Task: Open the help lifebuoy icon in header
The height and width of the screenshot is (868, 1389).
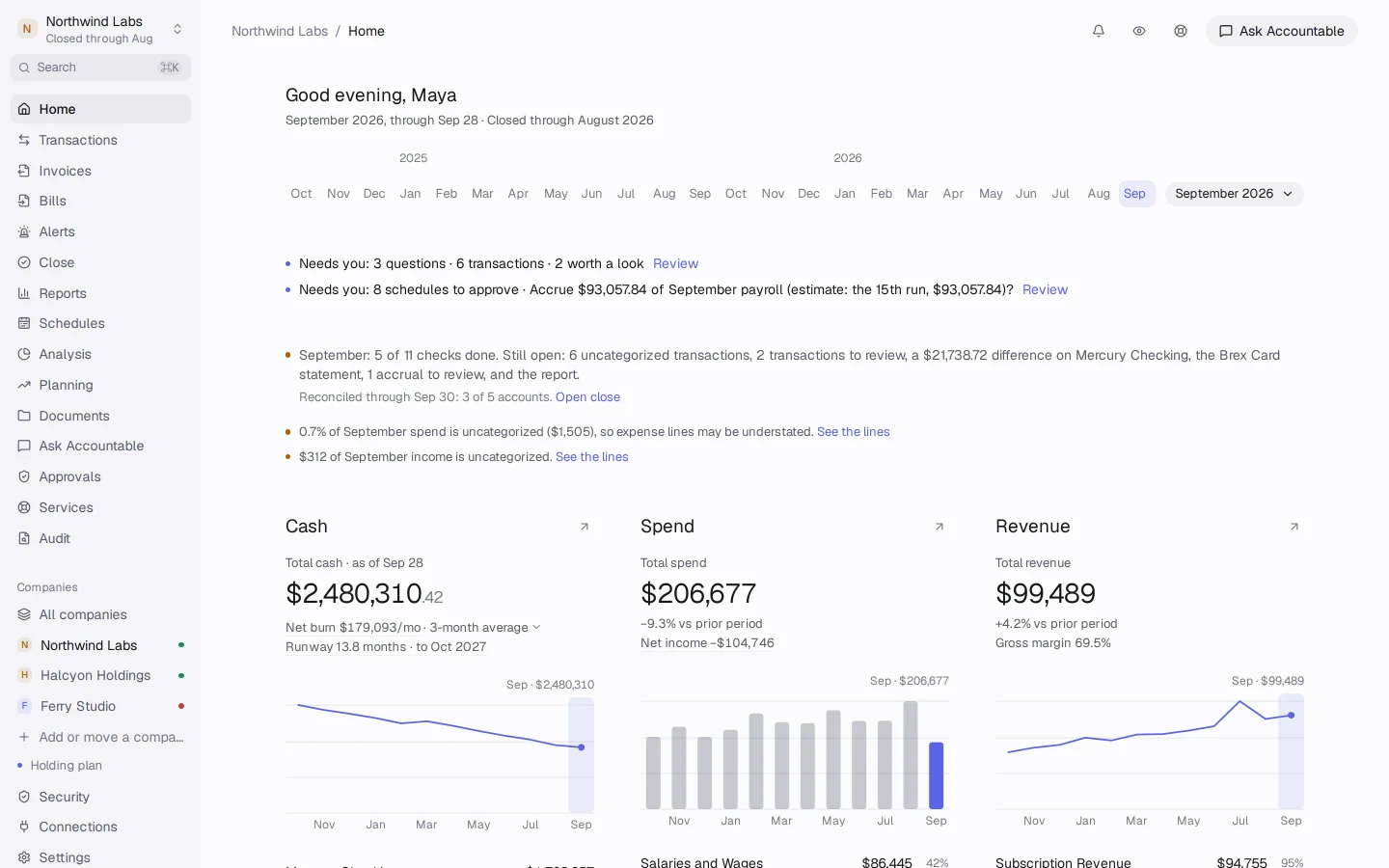Action: (1181, 31)
